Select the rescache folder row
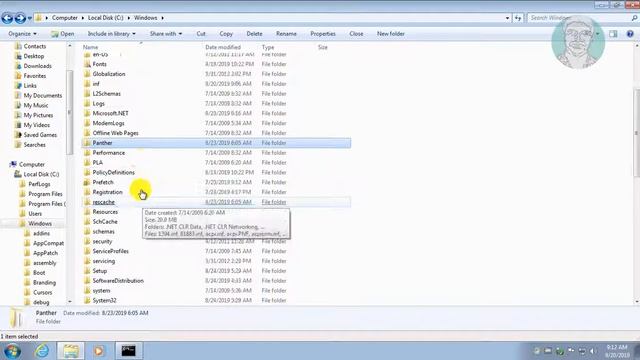 216,202
